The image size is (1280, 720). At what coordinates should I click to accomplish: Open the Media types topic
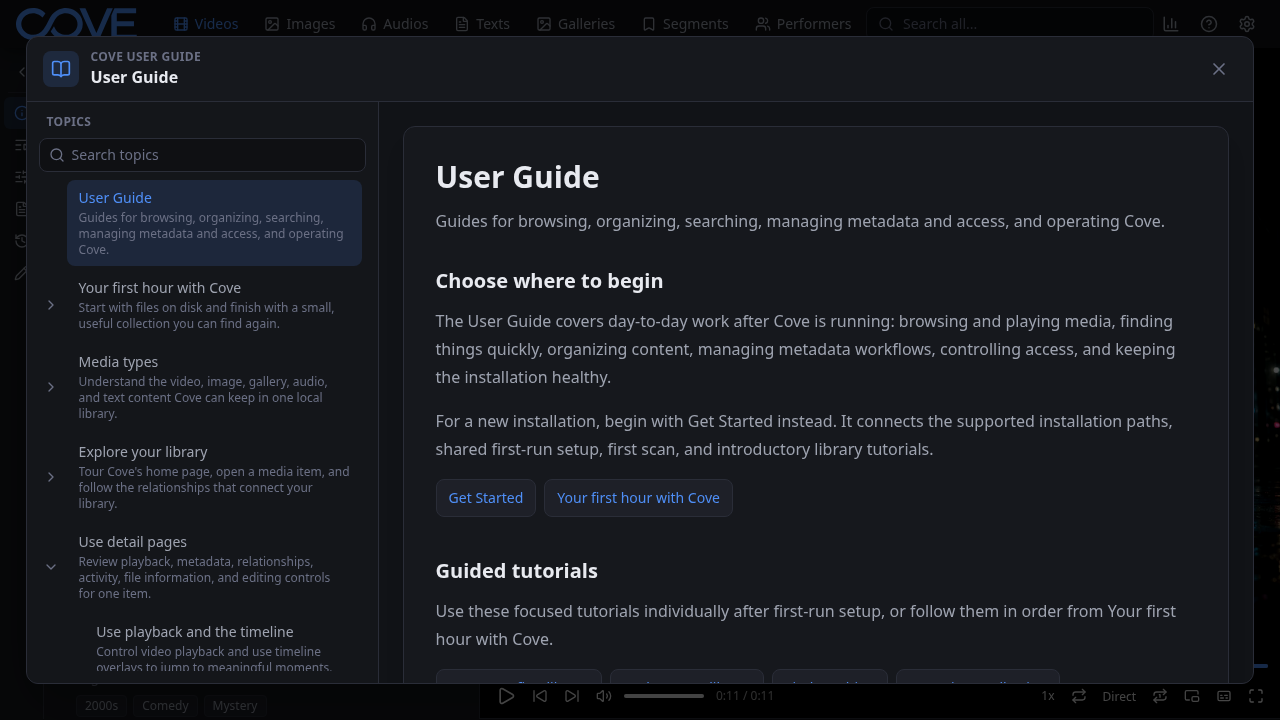click(x=214, y=387)
